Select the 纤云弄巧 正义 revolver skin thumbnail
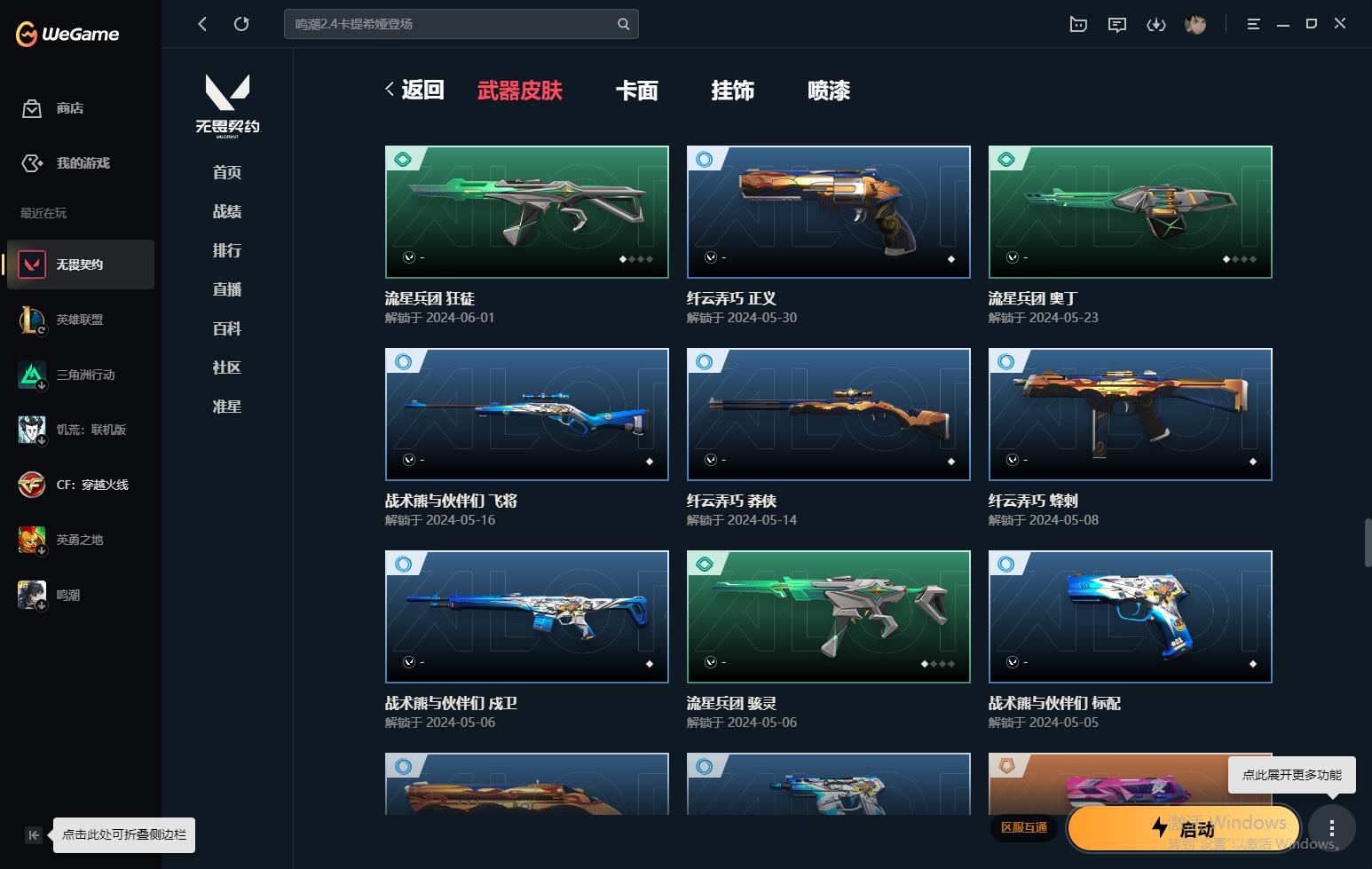The height and width of the screenshot is (869, 1372). [x=829, y=212]
